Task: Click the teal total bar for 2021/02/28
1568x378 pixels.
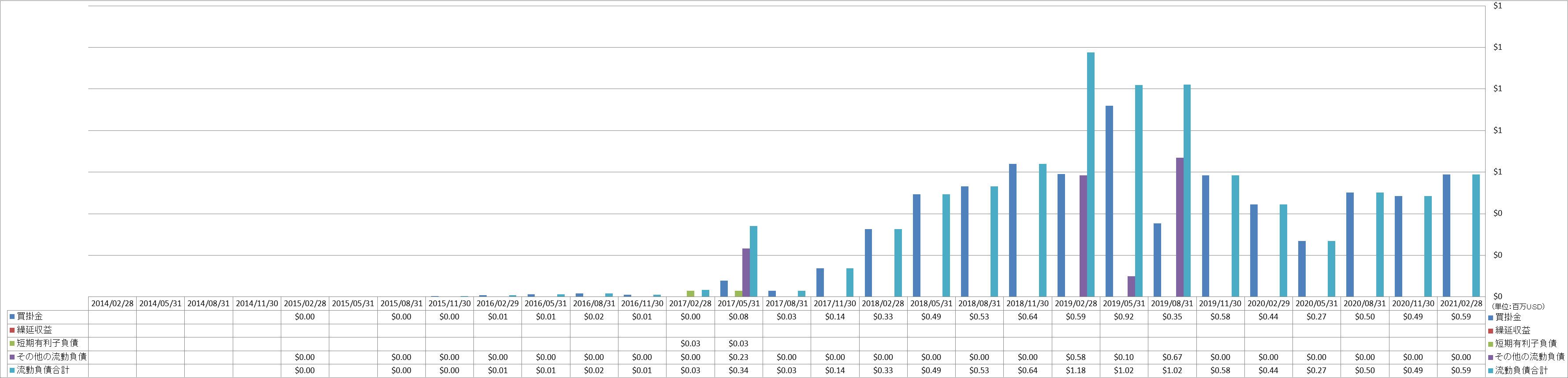Action: tap(1476, 236)
